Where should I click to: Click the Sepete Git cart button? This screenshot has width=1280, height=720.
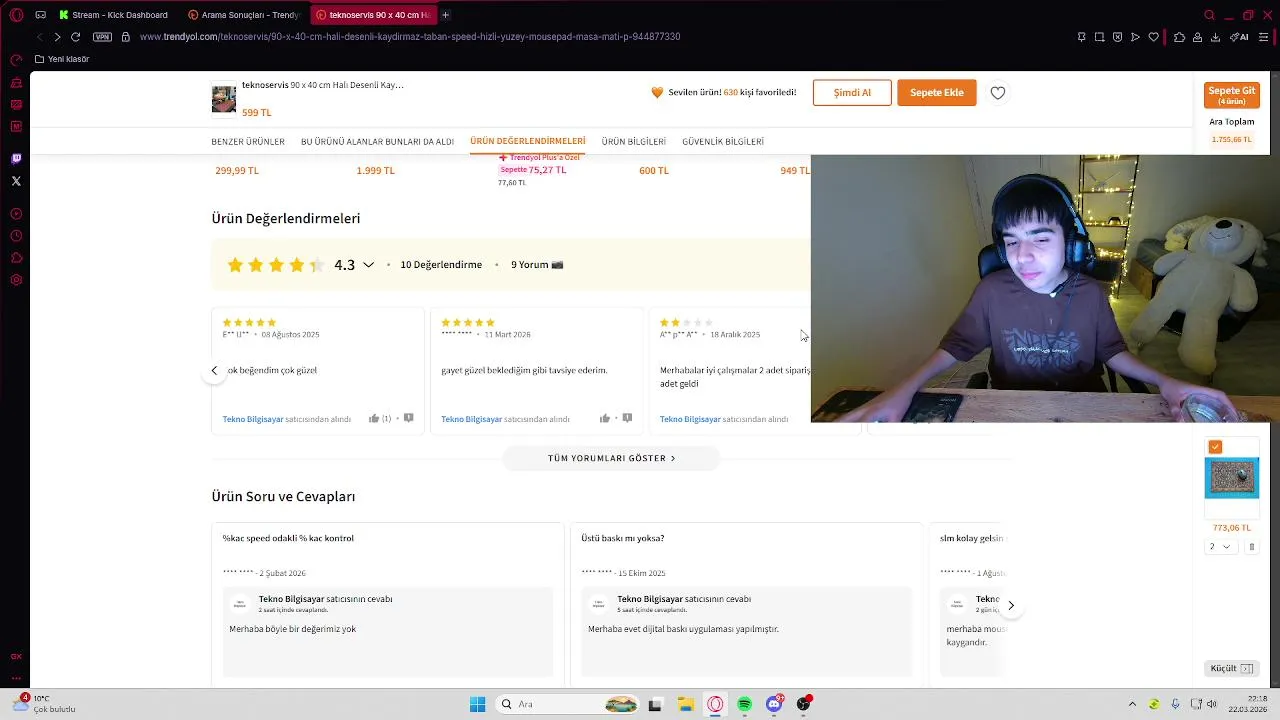tap(1231, 95)
